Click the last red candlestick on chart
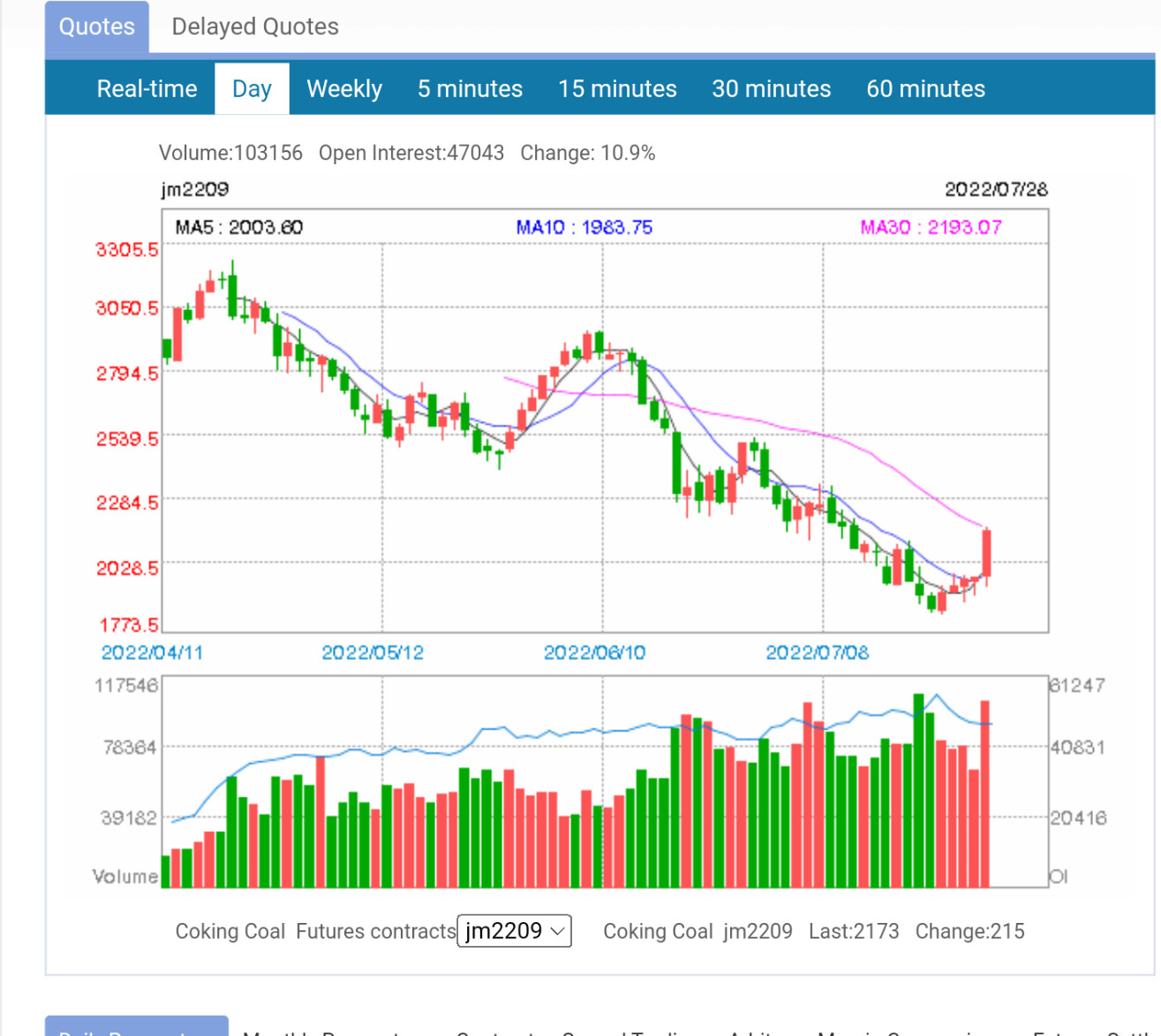Viewport: 1161px width, 1036px height. pos(986,553)
